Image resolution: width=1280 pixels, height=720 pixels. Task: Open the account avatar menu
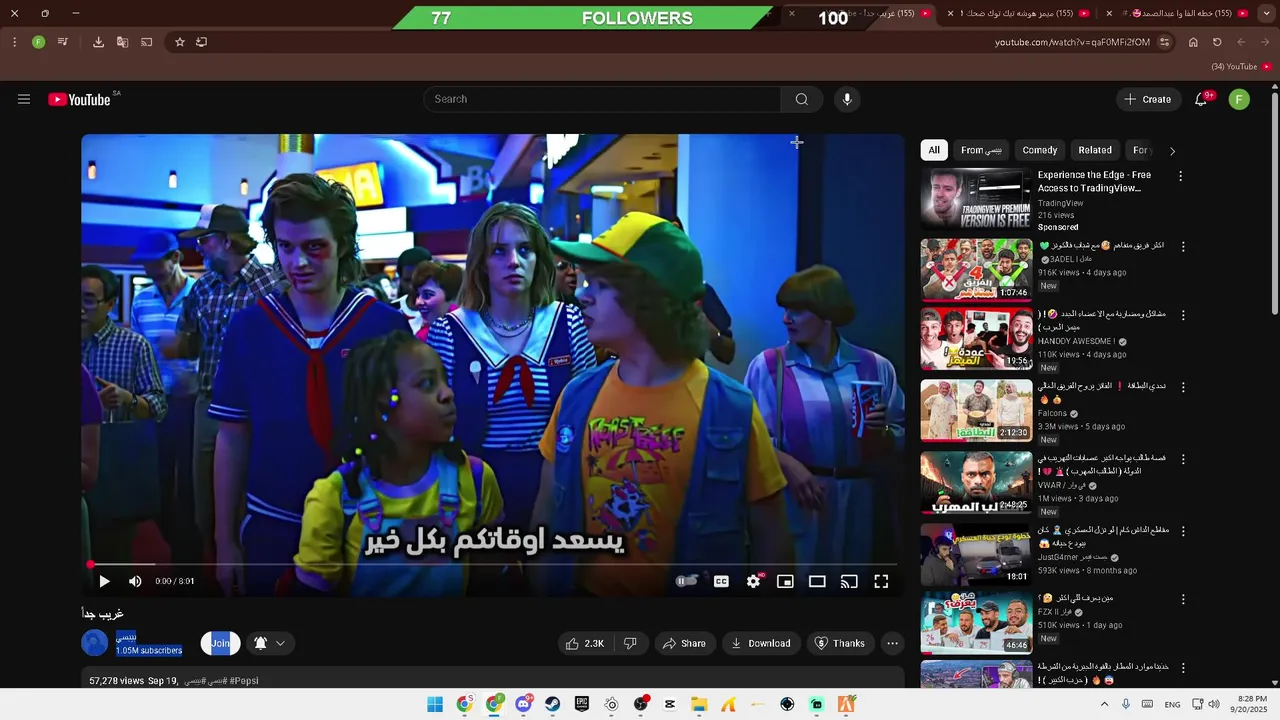point(1239,99)
